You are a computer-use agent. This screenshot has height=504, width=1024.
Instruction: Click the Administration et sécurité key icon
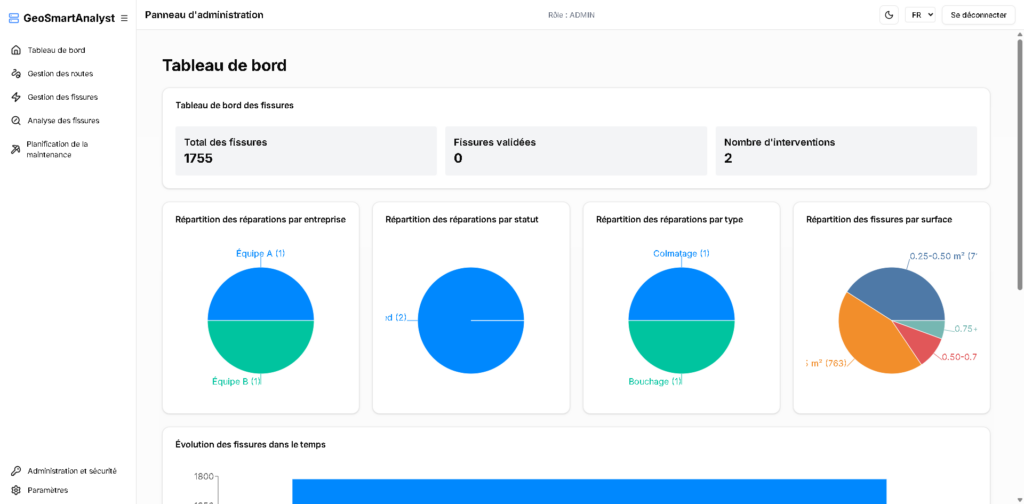coord(16,470)
